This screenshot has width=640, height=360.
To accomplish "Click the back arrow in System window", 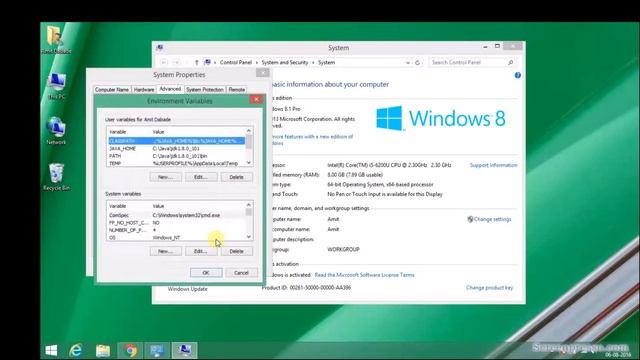I will (163, 62).
